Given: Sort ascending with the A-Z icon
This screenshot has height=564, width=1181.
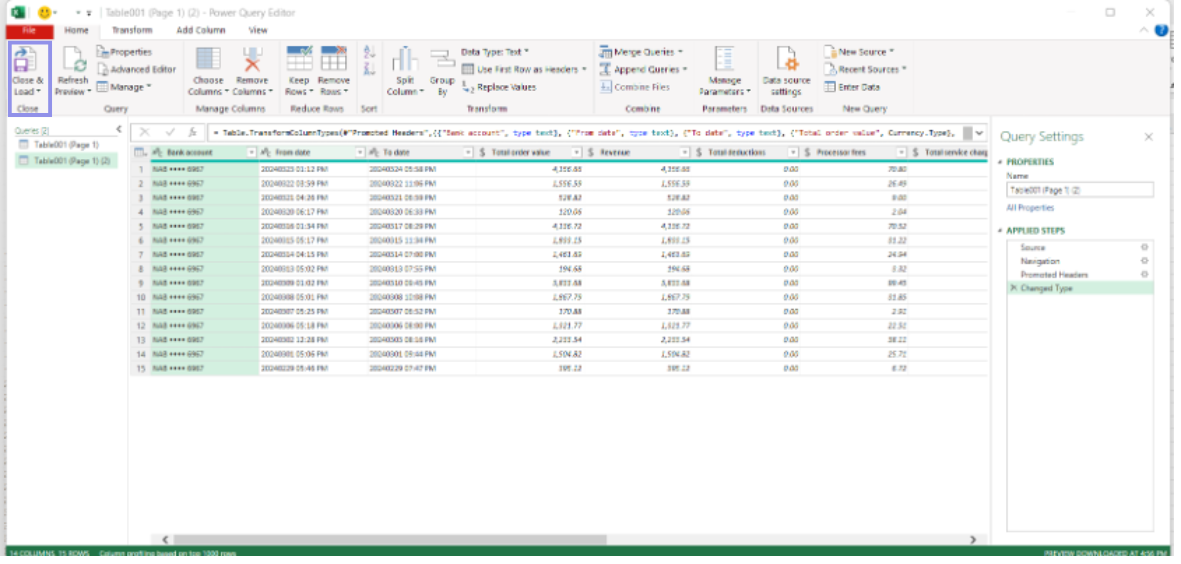Looking at the screenshot, I should click(369, 53).
